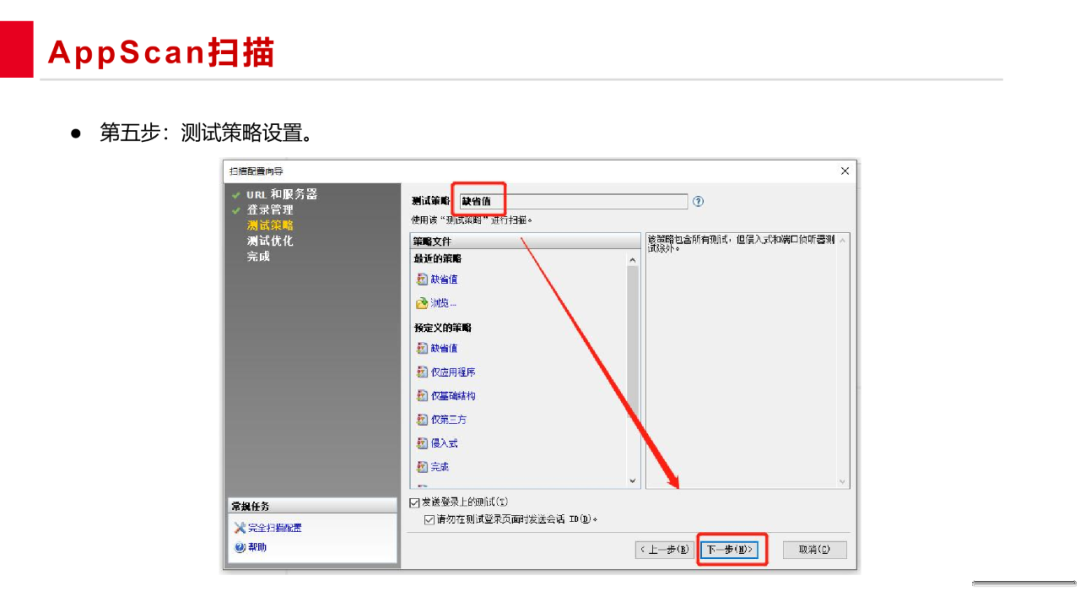Click the 策略文件 column header
Screen dimensions: 1080x608
pos(525,242)
